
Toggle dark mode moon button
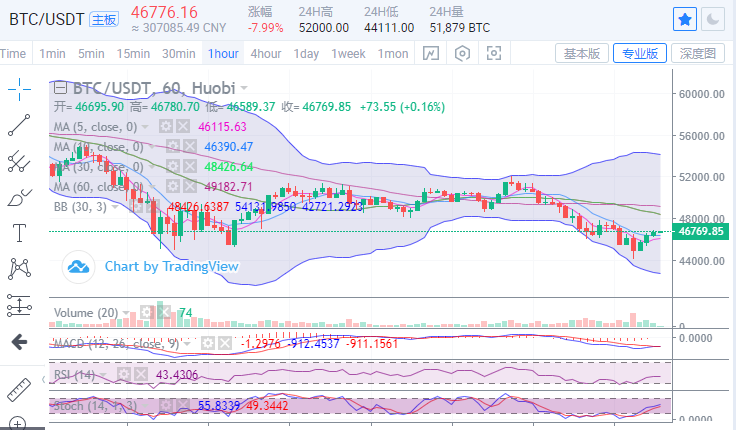pyautogui.click(x=713, y=19)
